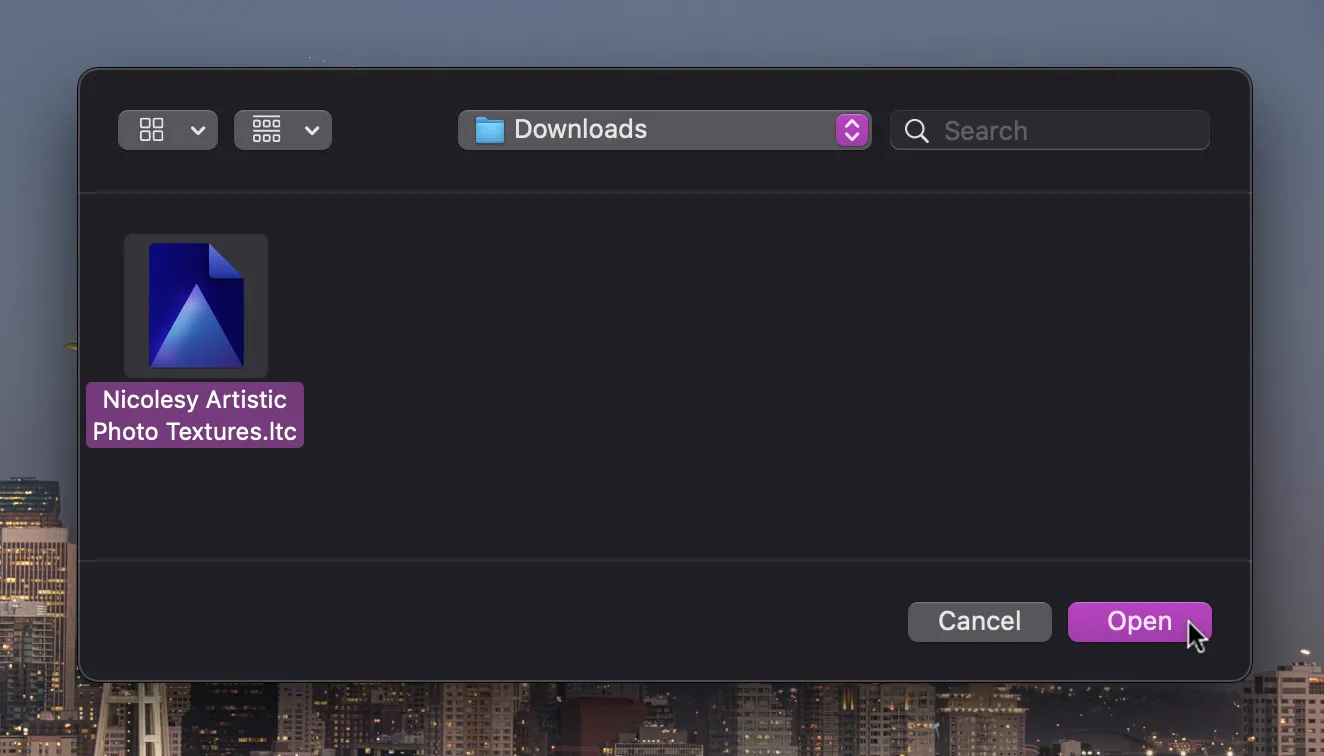Select the blue triangle .ltc file thumbnail

(x=196, y=306)
